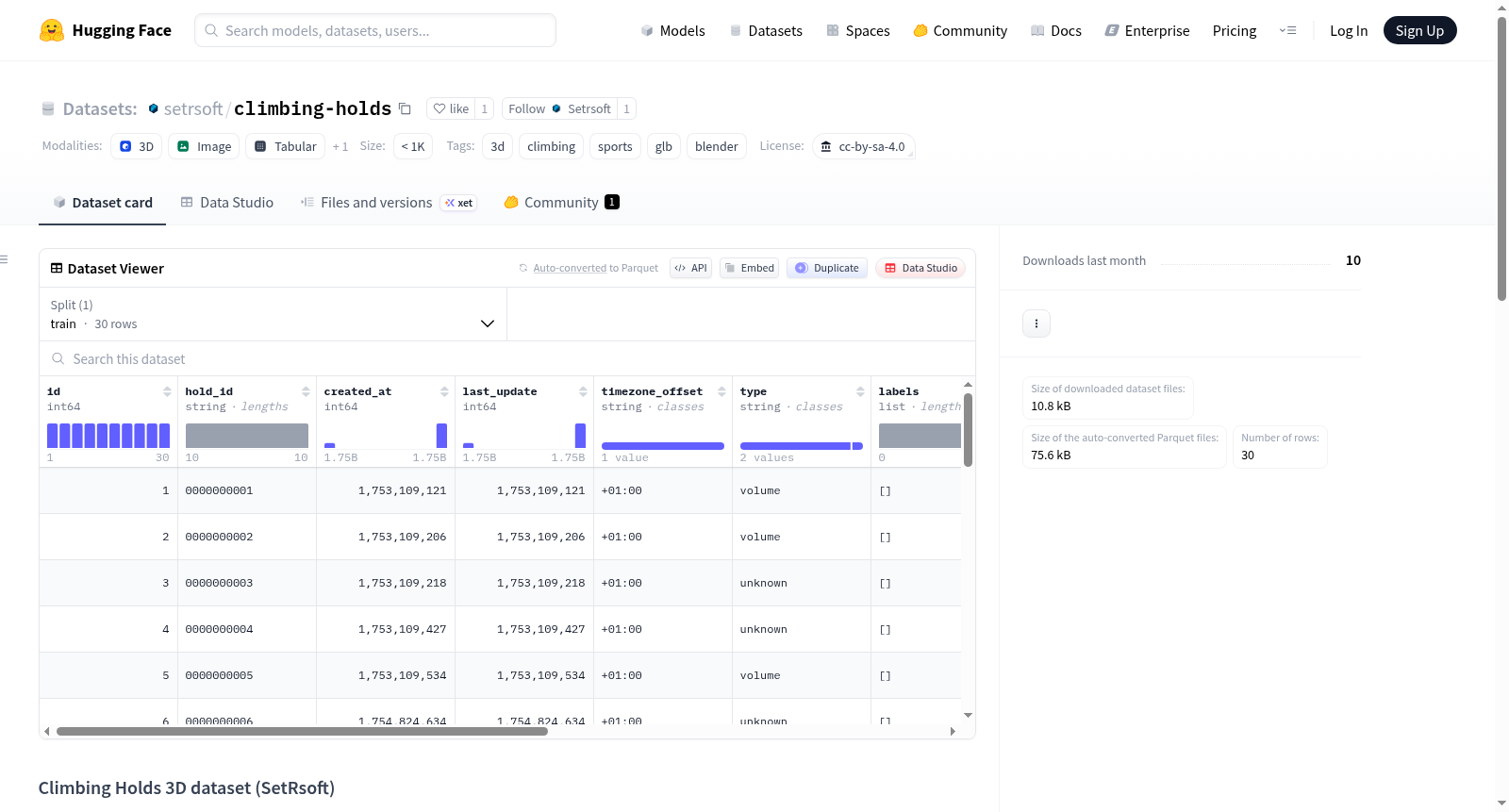Follow the Setrsoft organization
Viewport: 1509px width, 812px height.
tap(560, 108)
